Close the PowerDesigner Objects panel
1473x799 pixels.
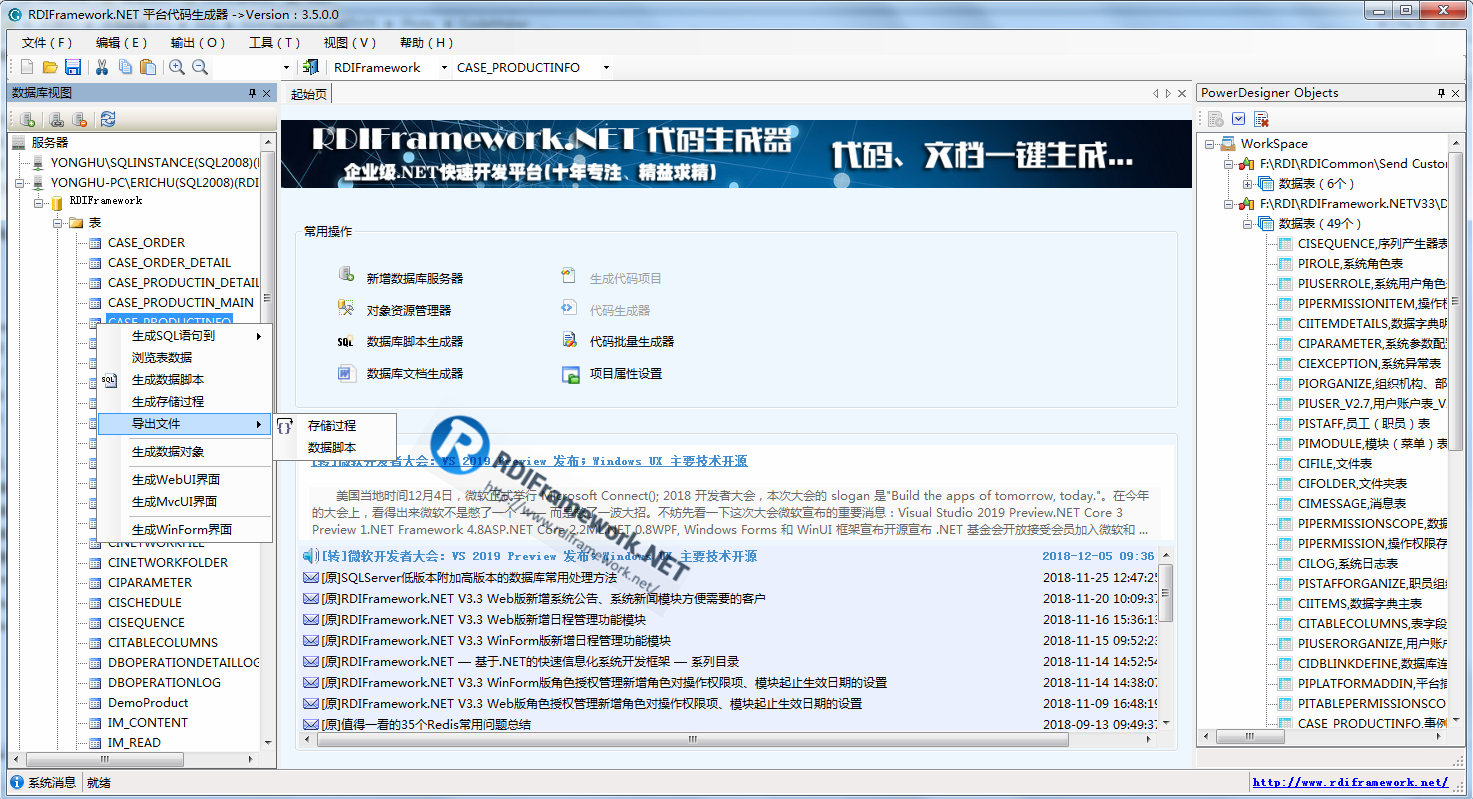[x=1456, y=93]
